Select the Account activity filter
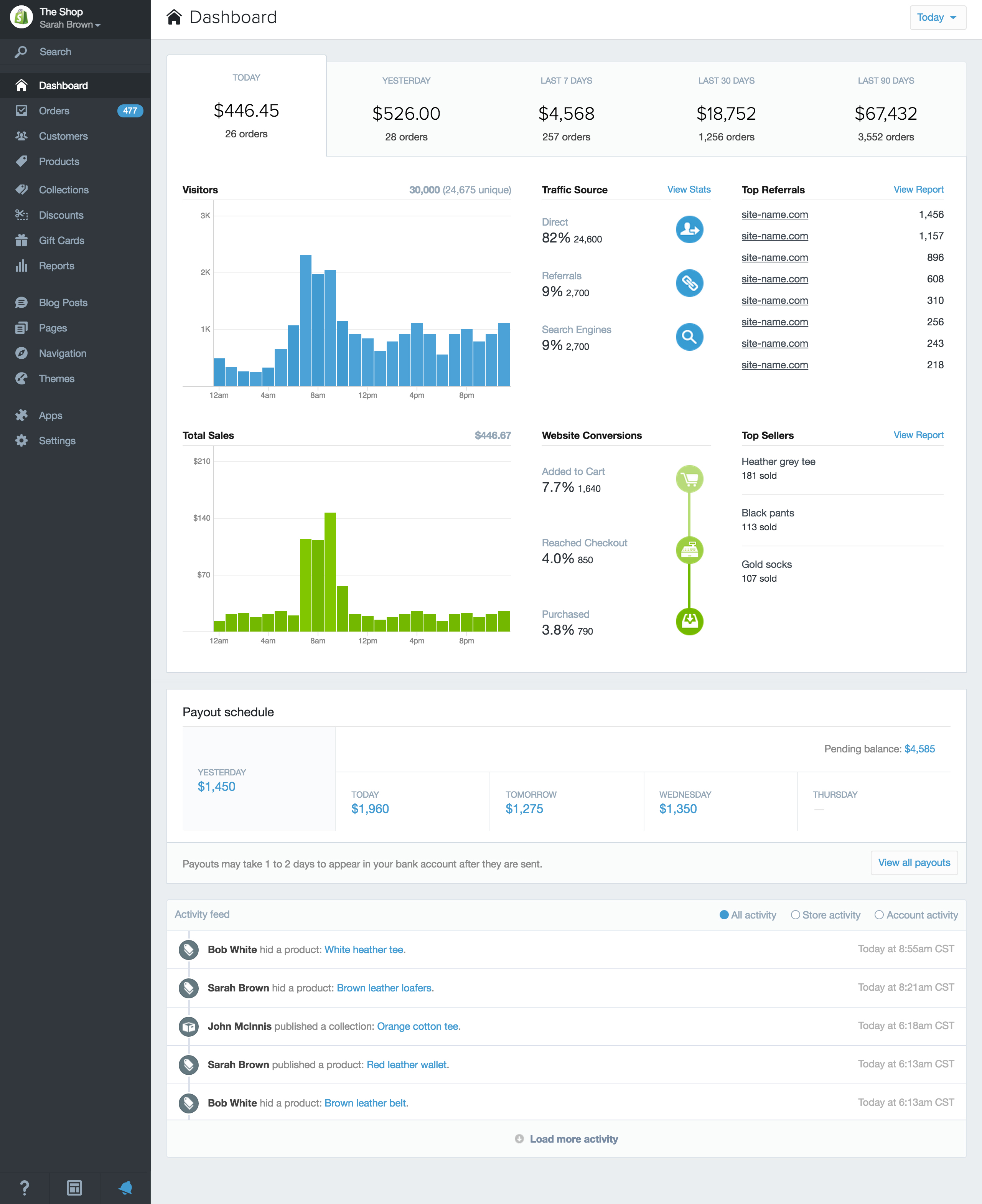 [x=878, y=915]
